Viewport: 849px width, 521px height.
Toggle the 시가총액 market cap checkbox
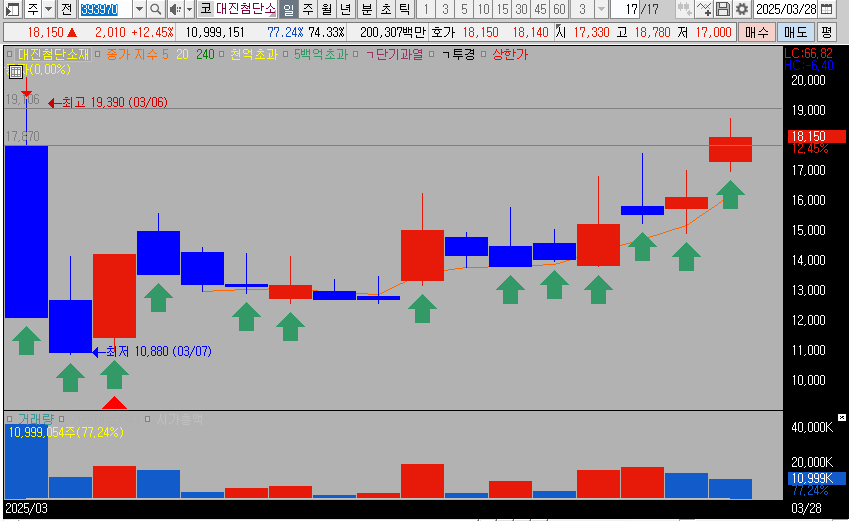click(x=147, y=419)
